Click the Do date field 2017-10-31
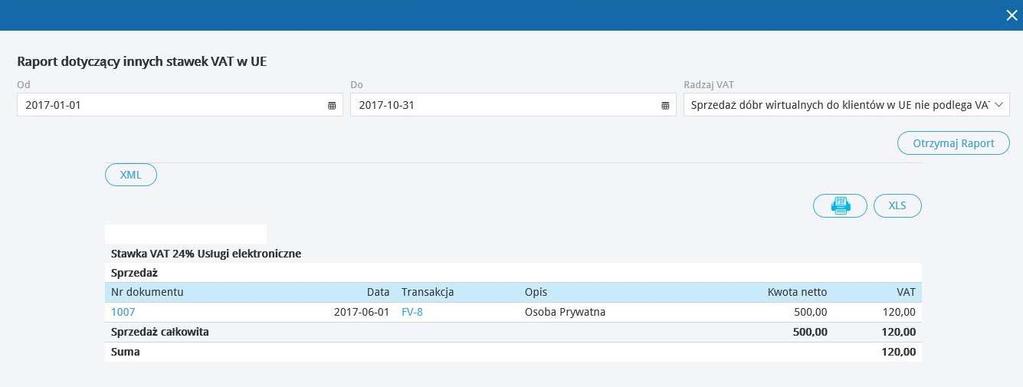The height and width of the screenshot is (387, 1023). tap(513, 105)
